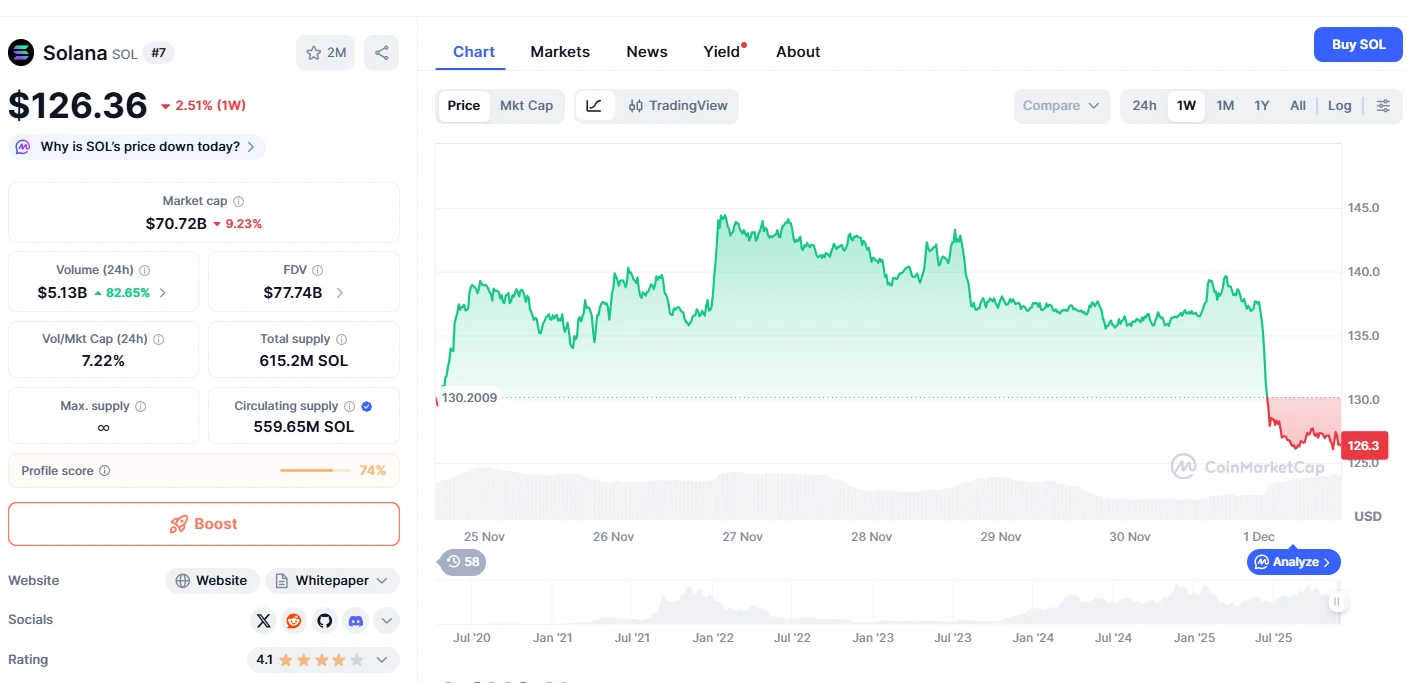Expand the Whitepaper dropdown
Viewport: 1407px width, 683px height.
[332, 581]
